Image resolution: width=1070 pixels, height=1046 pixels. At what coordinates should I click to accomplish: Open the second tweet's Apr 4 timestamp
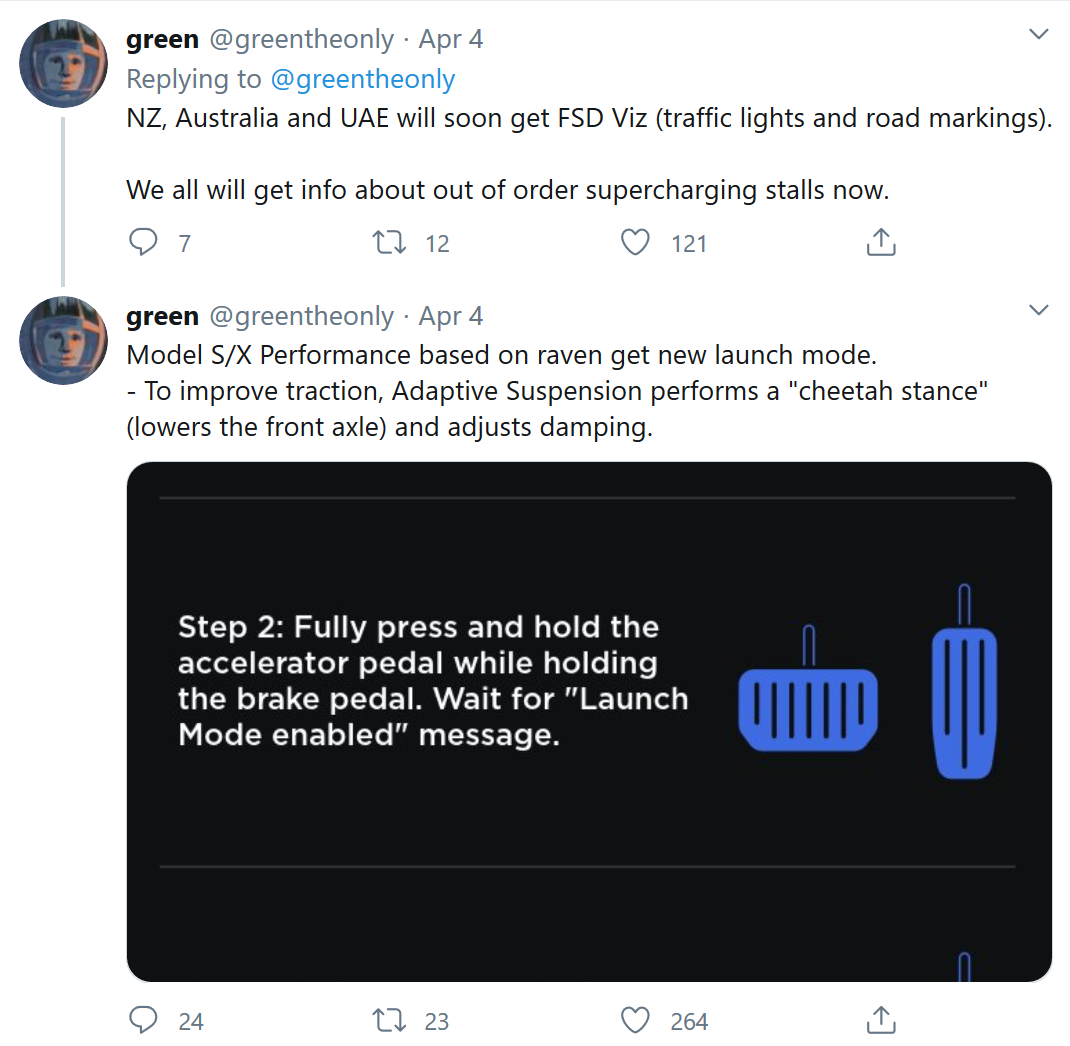point(450,316)
